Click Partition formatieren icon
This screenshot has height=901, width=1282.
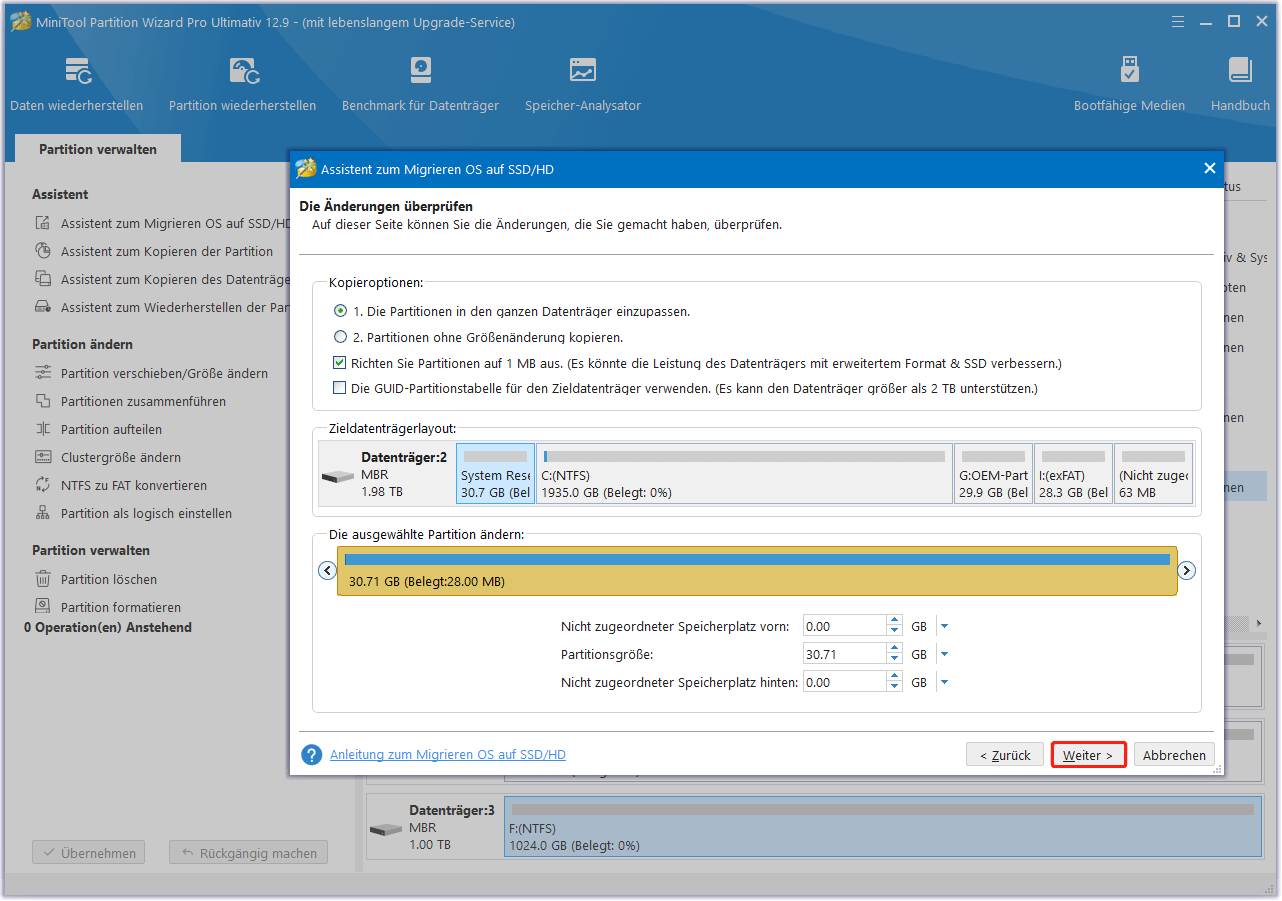[43, 608]
